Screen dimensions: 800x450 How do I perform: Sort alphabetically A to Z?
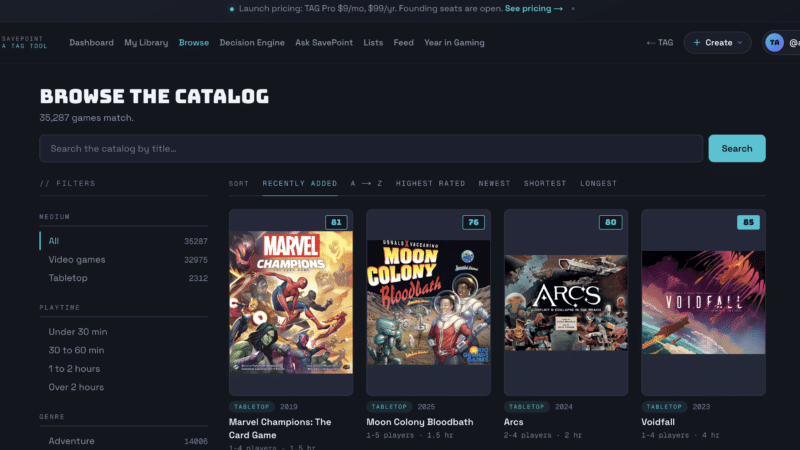366,183
